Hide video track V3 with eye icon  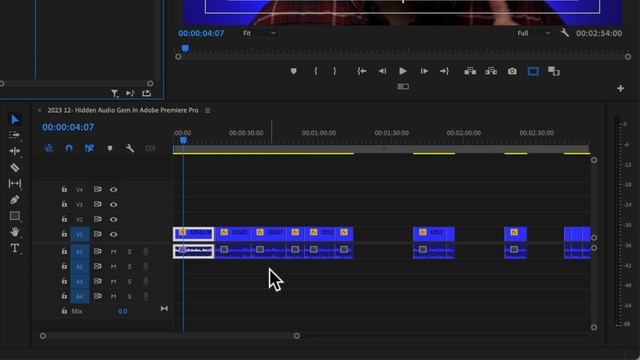pyautogui.click(x=113, y=204)
